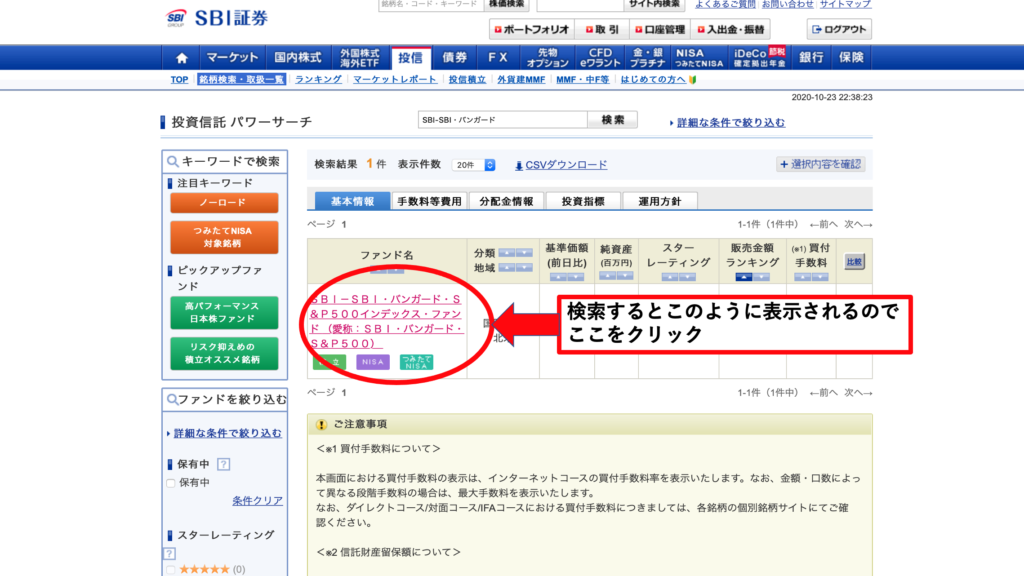
Task: Open the はじめての方へ link
Action: 653,80
